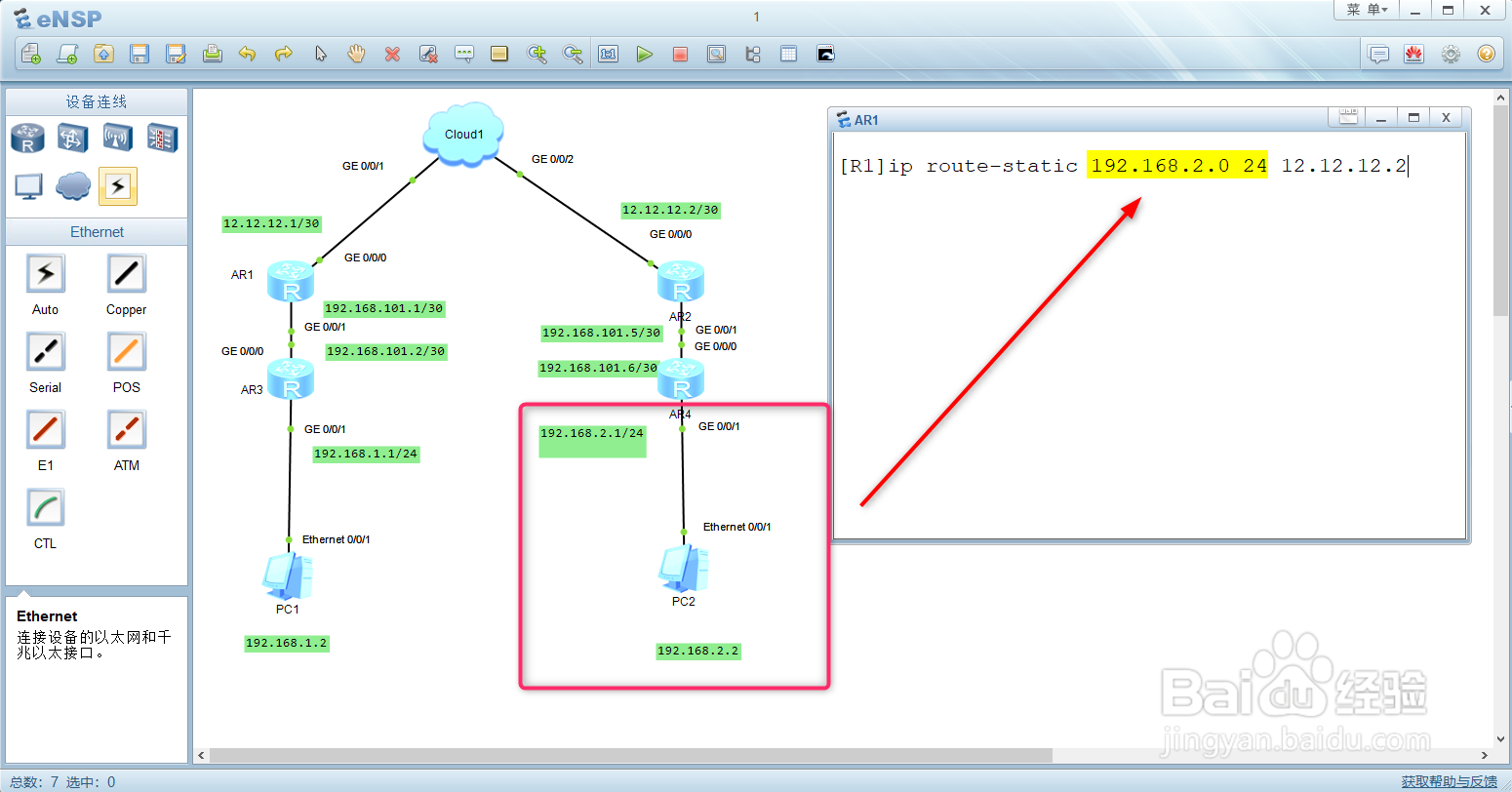Click the 12.12.12.2/30 label

(670, 210)
